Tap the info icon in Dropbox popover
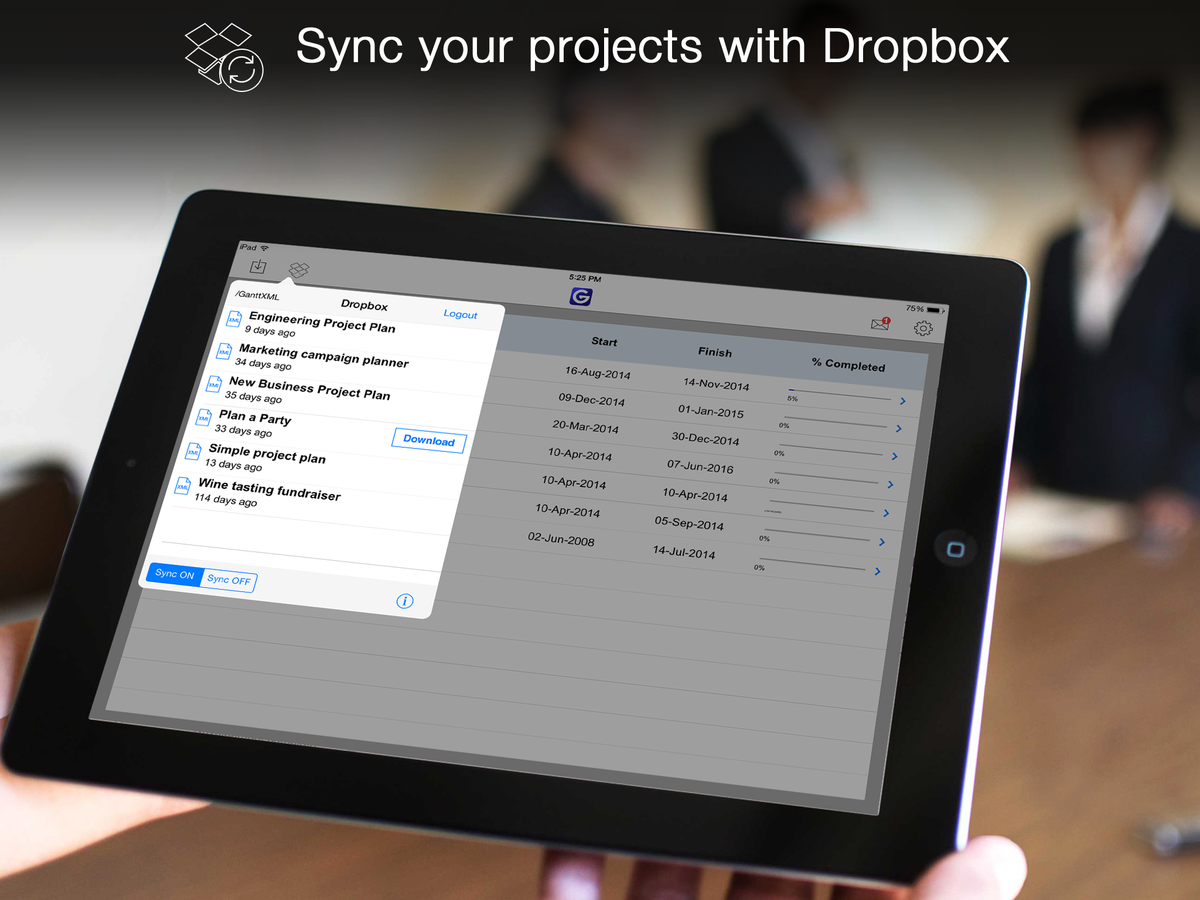 tap(405, 601)
